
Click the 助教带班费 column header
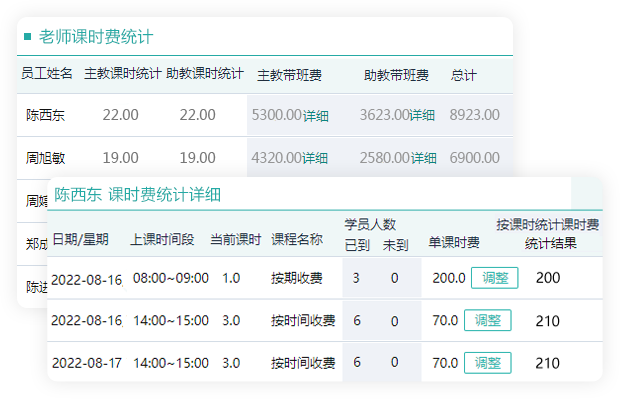point(396,75)
